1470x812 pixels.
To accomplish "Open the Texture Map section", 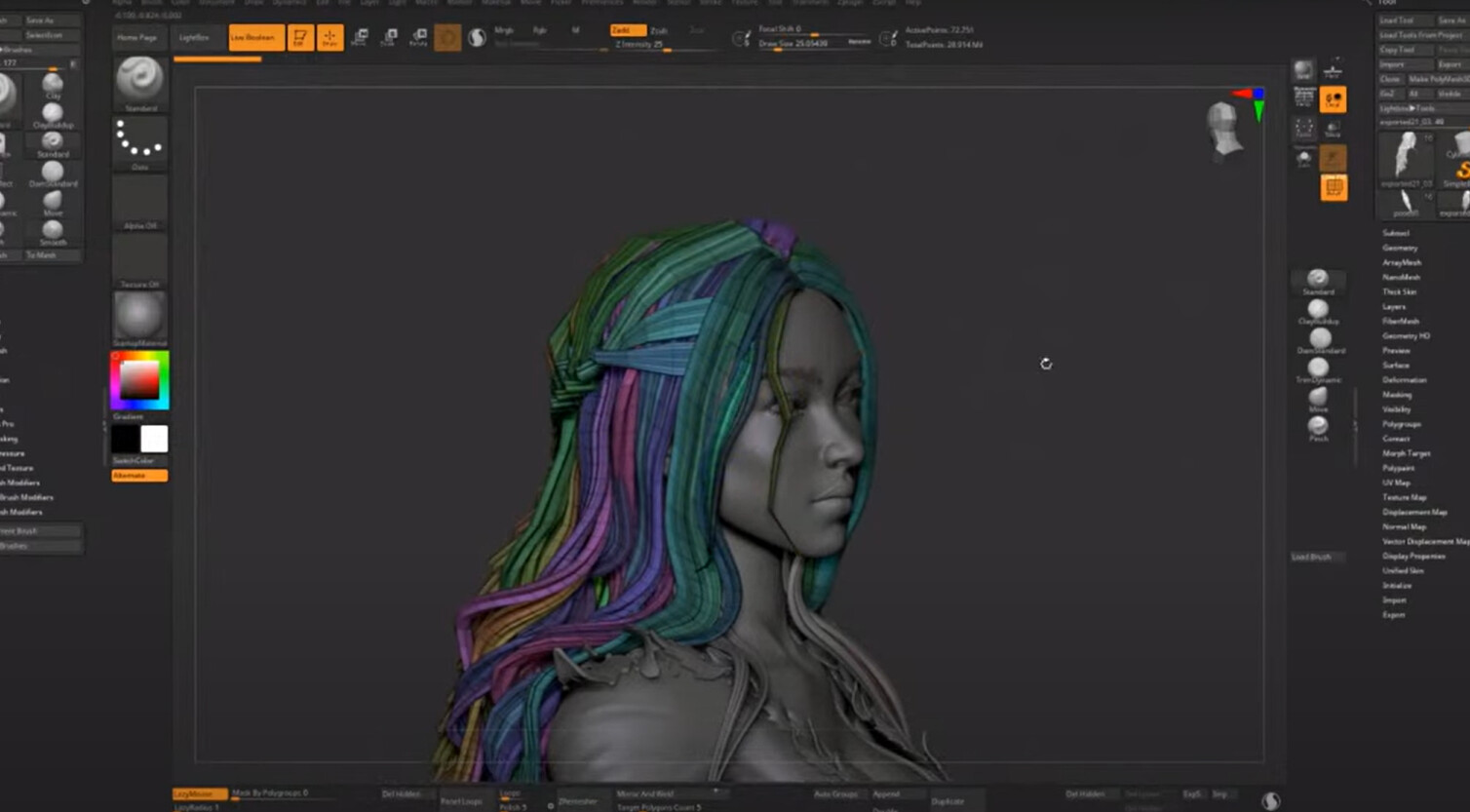I will click(x=1405, y=497).
